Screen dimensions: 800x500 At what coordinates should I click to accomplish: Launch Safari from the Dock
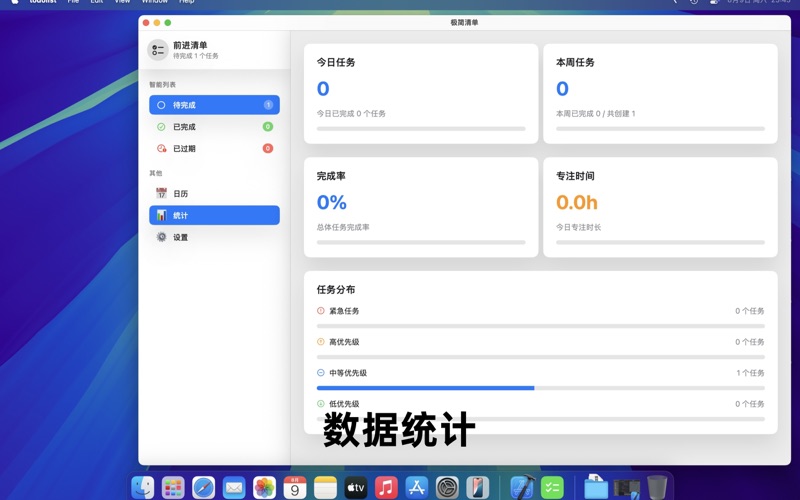[x=204, y=488]
